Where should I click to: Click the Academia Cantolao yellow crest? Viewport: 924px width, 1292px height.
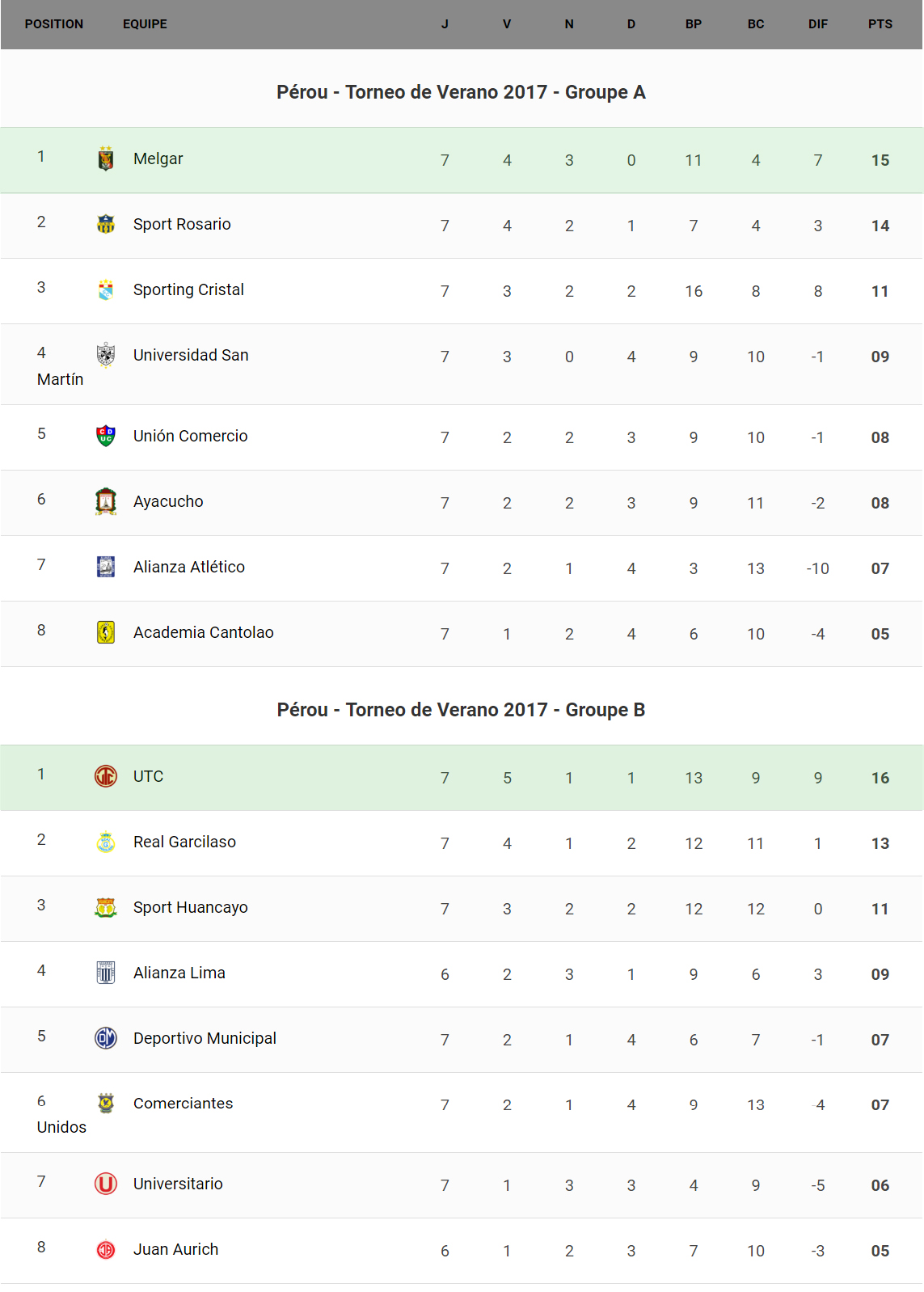coord(106,633)
